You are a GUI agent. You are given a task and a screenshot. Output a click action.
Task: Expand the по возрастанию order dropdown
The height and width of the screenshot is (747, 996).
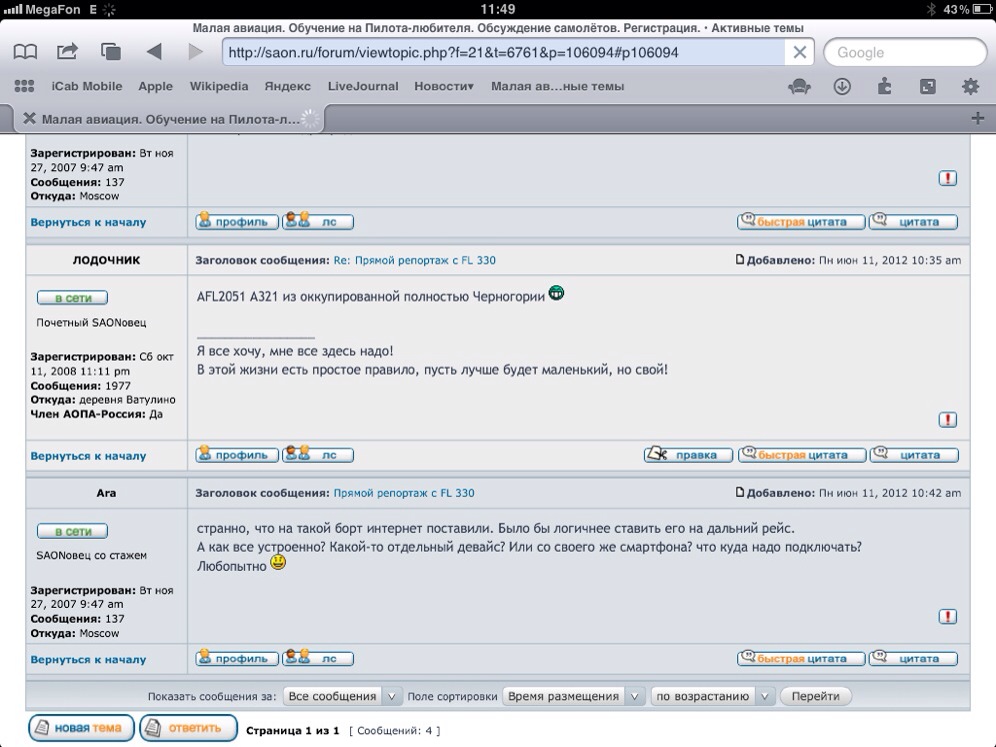pyautogui.click(x=713, y=696)
